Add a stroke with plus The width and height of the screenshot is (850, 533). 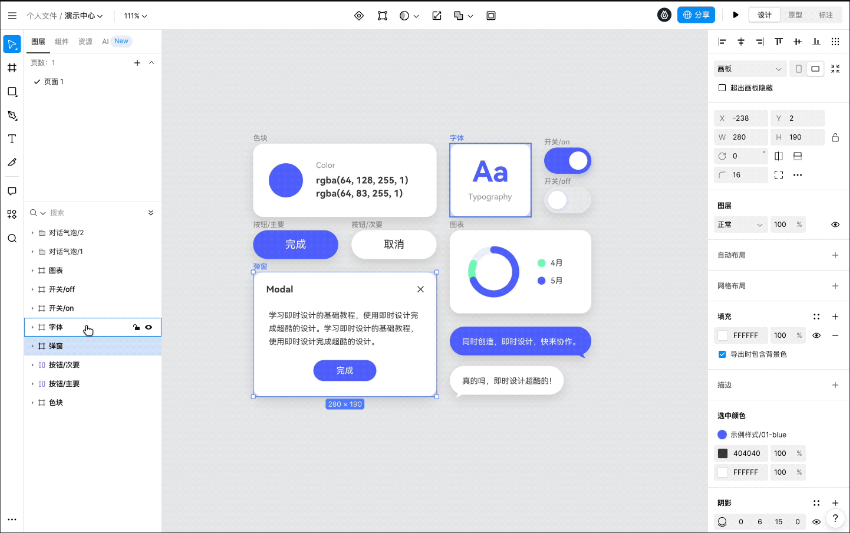(x=835, y=385)
